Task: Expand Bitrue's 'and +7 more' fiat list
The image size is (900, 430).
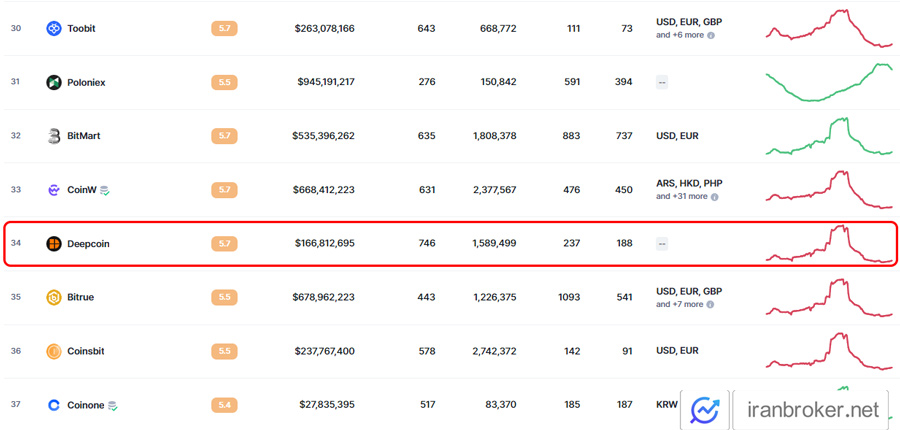Action: (x=680, y=304)
